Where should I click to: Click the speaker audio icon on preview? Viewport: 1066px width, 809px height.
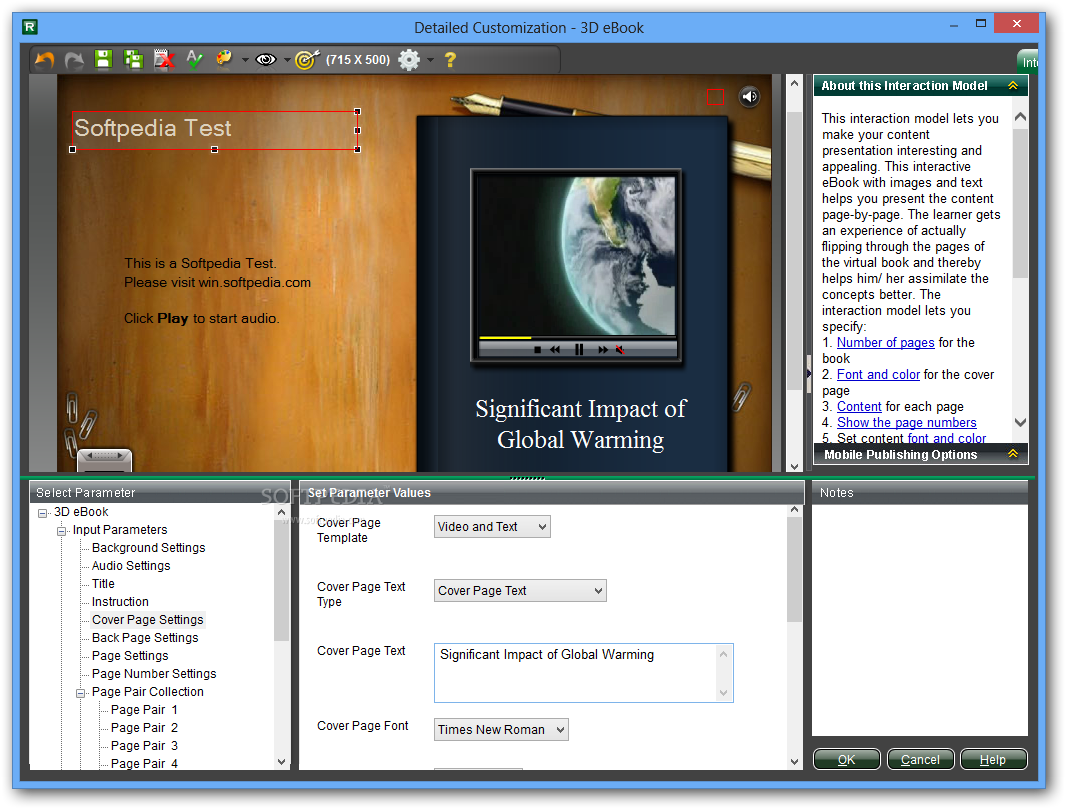[750, 97]
